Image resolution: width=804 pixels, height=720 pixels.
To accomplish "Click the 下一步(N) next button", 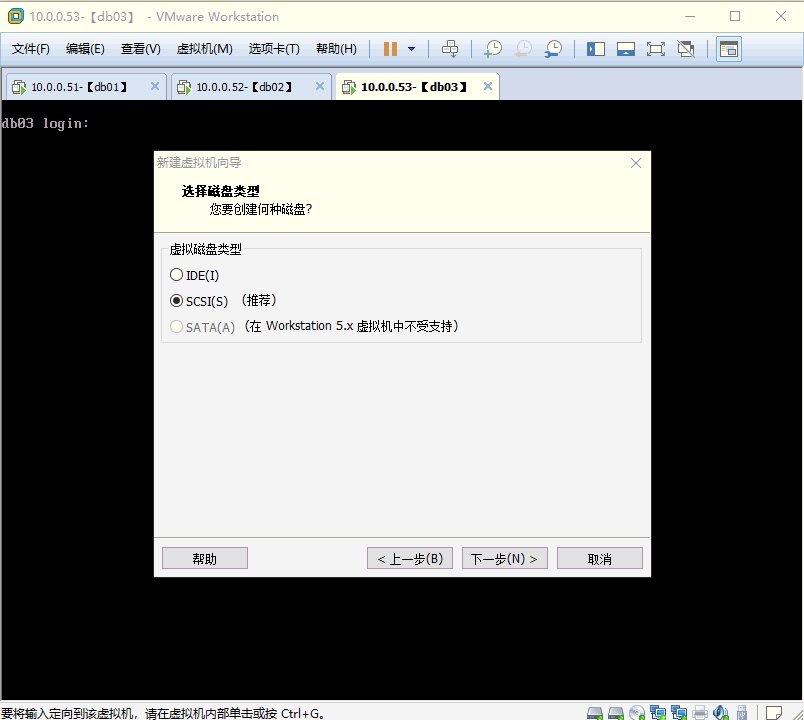I will (505, 559).
